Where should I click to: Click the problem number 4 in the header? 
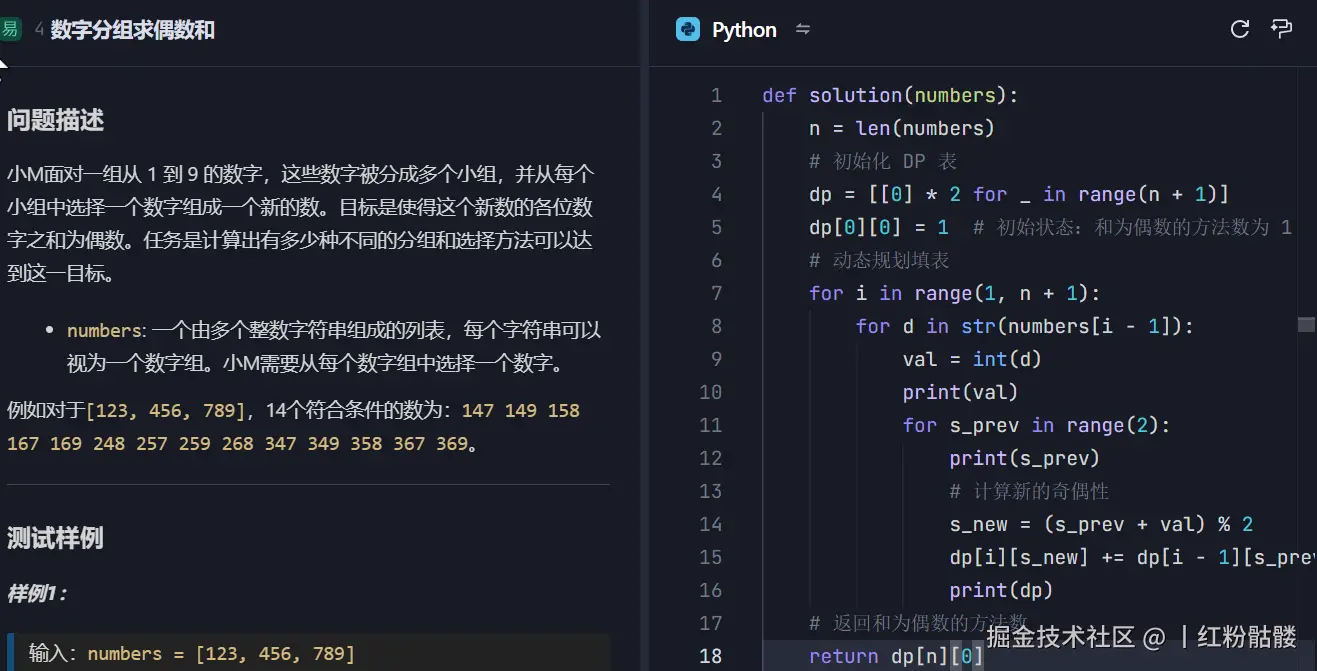pyautogui.click(x=36, y=30)
